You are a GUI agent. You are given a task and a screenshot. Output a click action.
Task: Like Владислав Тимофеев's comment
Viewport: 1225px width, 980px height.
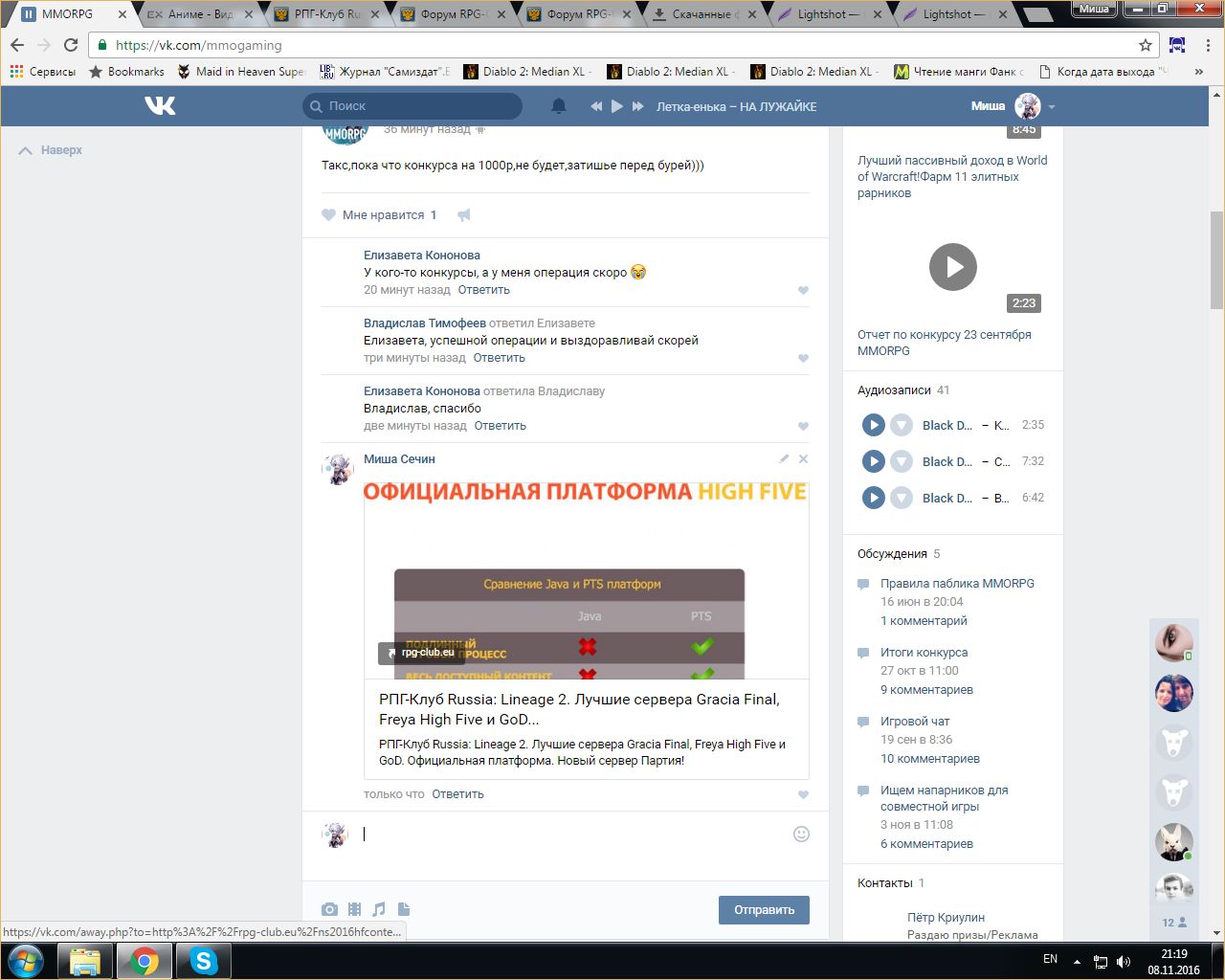tap(803, 358)
